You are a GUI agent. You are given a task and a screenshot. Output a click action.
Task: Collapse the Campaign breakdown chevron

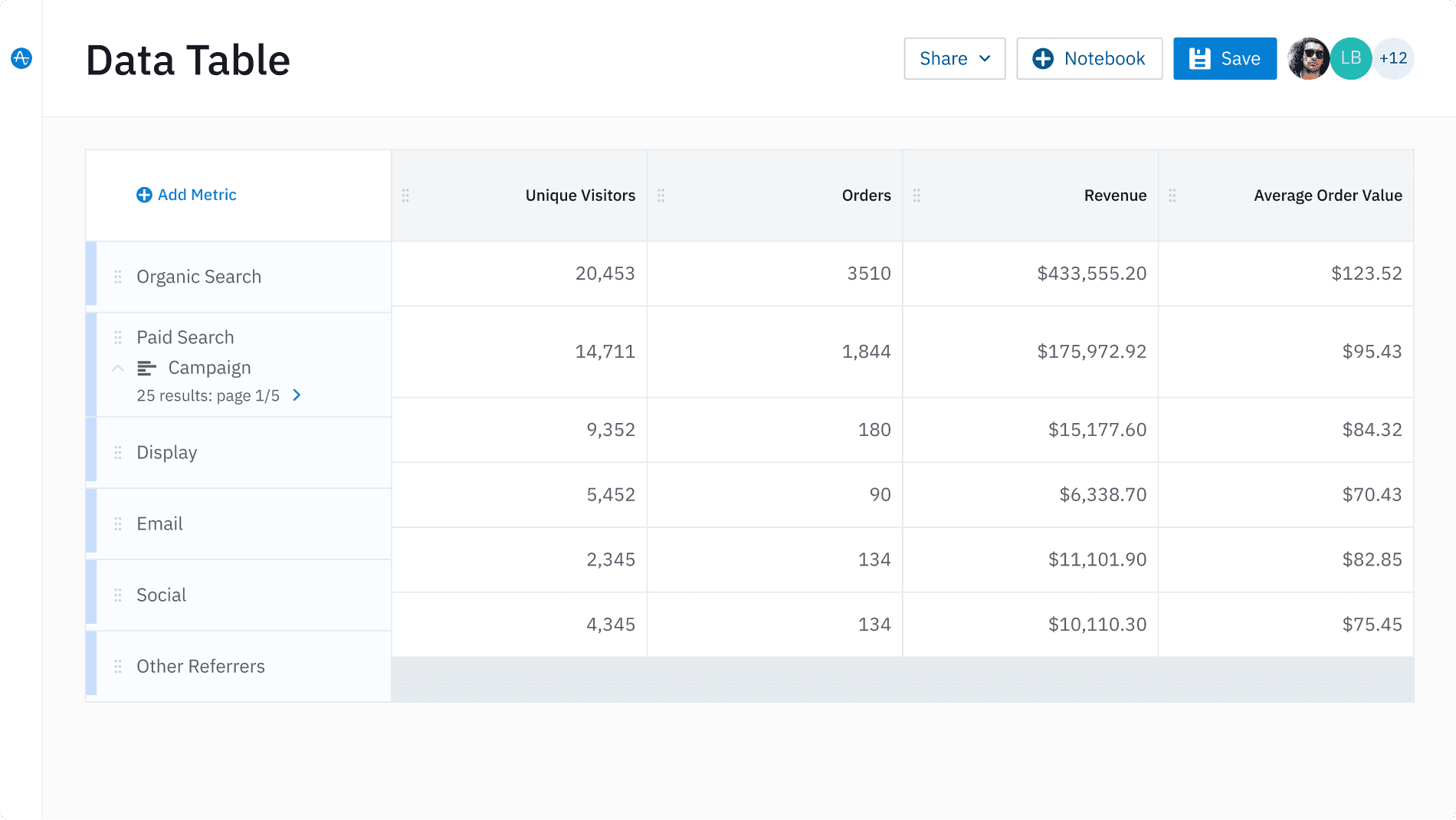click(118, 369)
